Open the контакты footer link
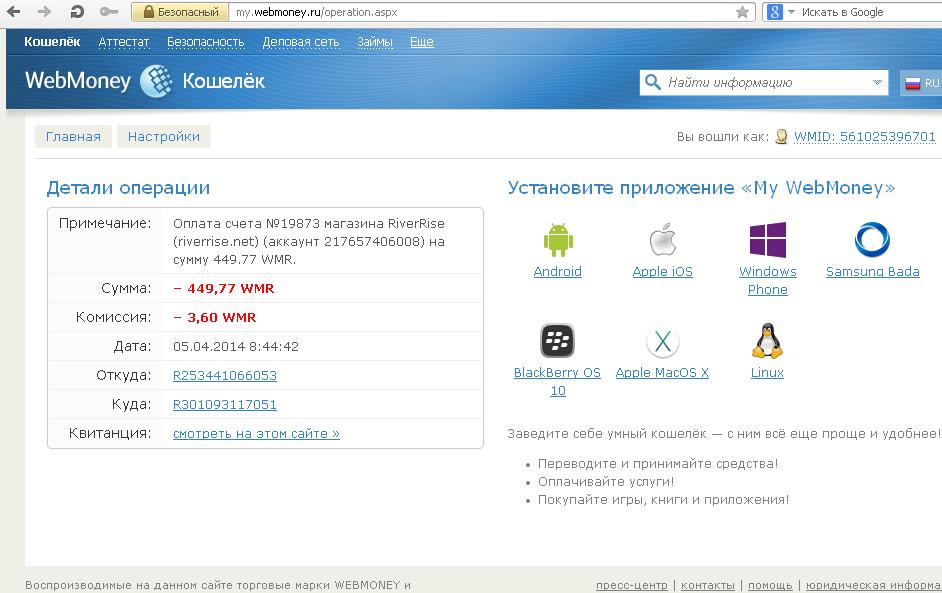This screenshot has height=593, width=942. point(708,585)
